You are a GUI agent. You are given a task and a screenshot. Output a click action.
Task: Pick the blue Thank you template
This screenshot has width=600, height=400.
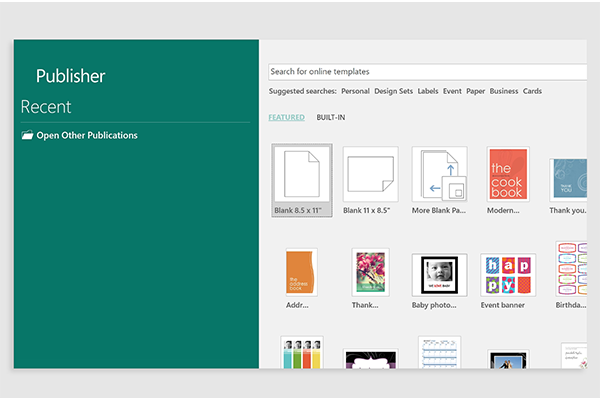[568, 186]
